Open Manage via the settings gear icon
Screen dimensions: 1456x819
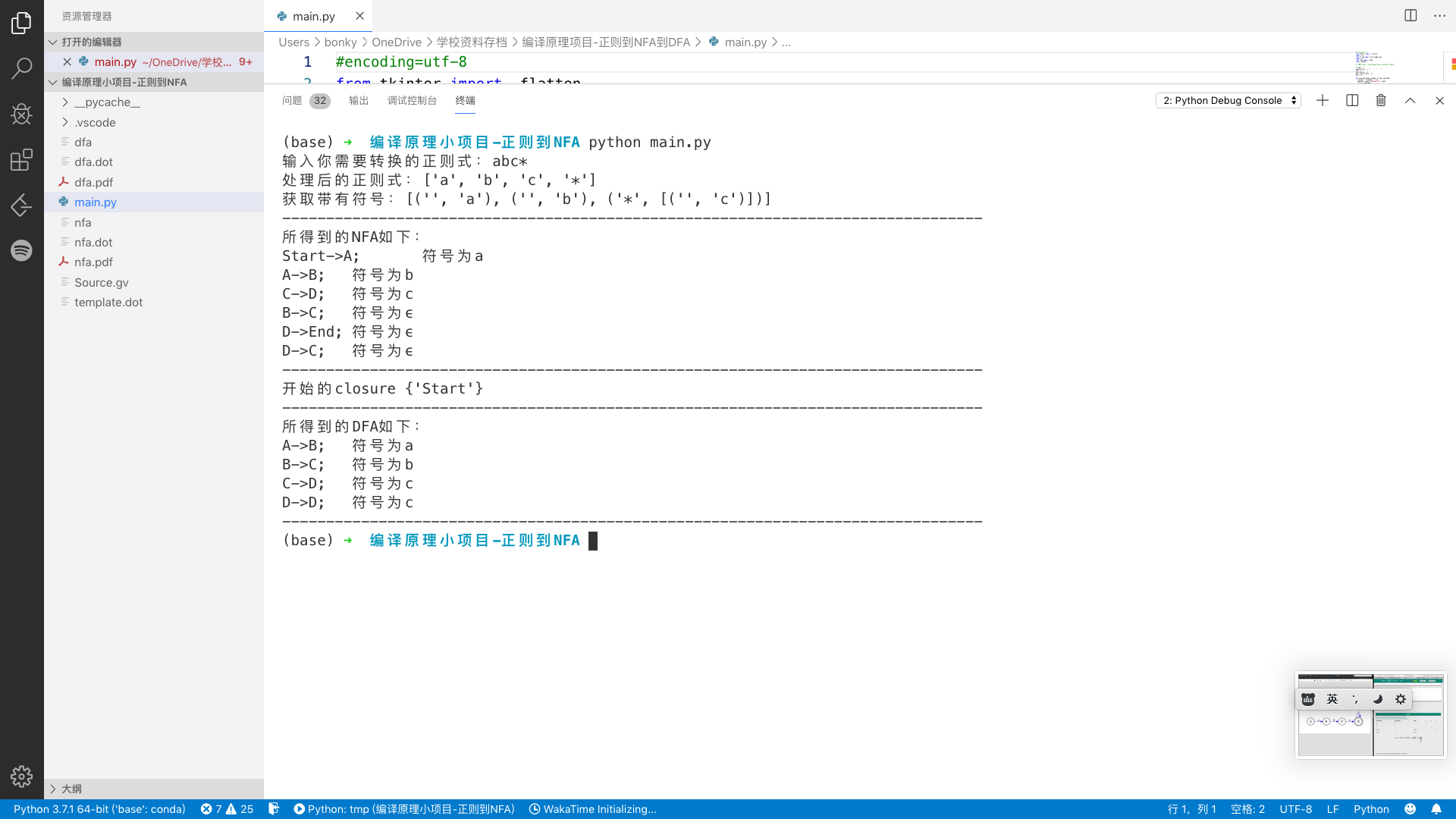(x=21, y=777)
